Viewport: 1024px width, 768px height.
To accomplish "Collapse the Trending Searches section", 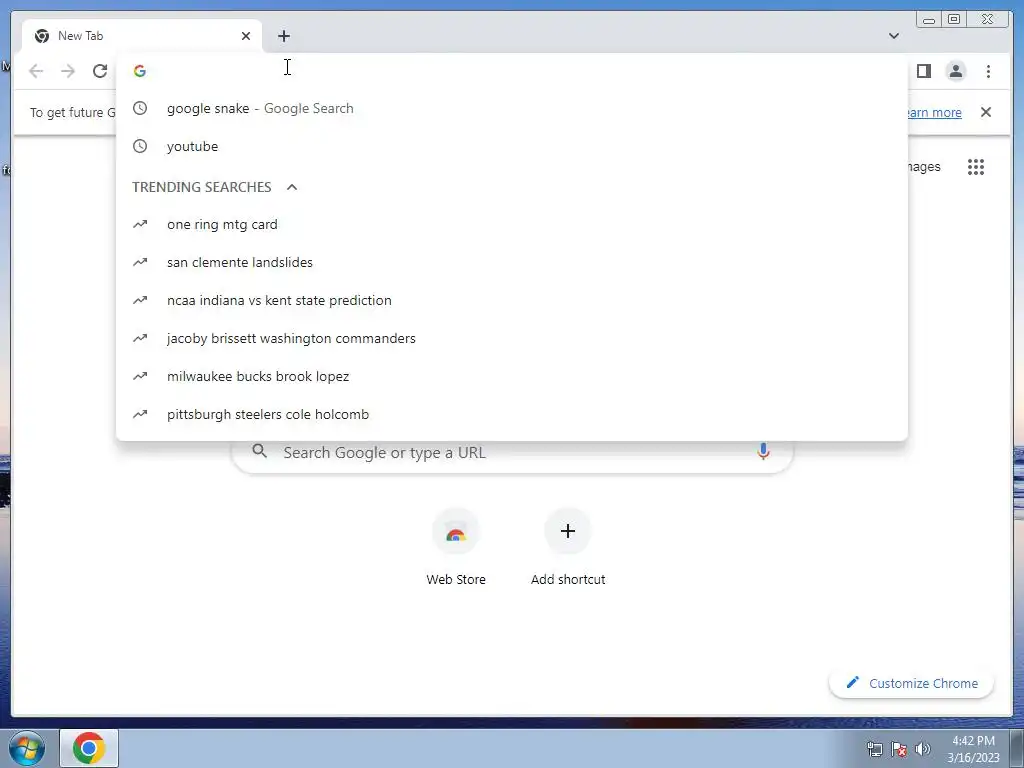I will pos(292,187).
